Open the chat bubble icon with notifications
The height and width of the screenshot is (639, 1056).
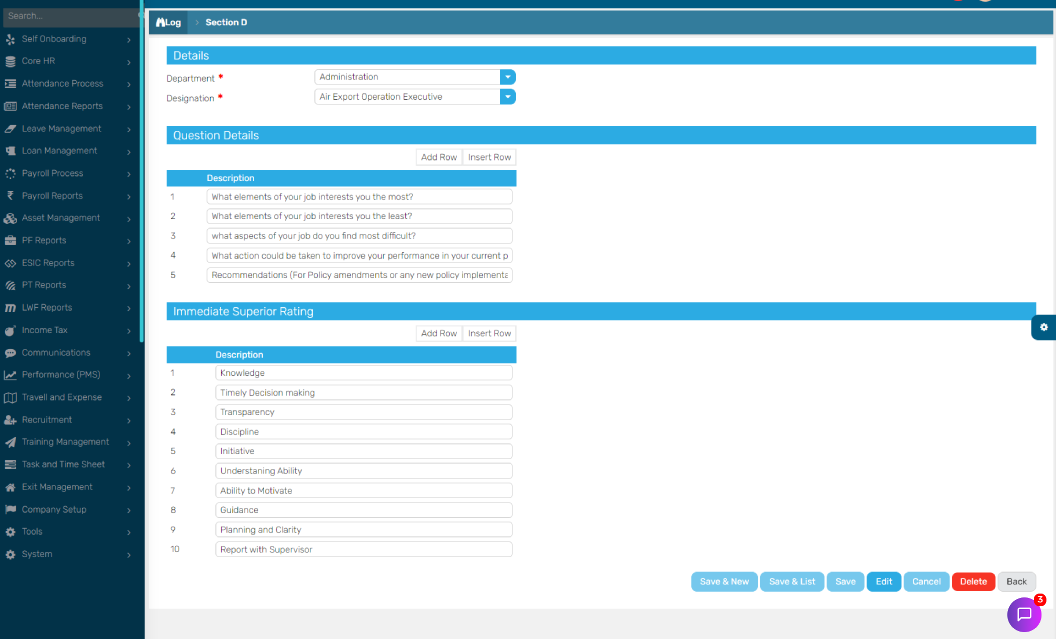coord(1023,614)
